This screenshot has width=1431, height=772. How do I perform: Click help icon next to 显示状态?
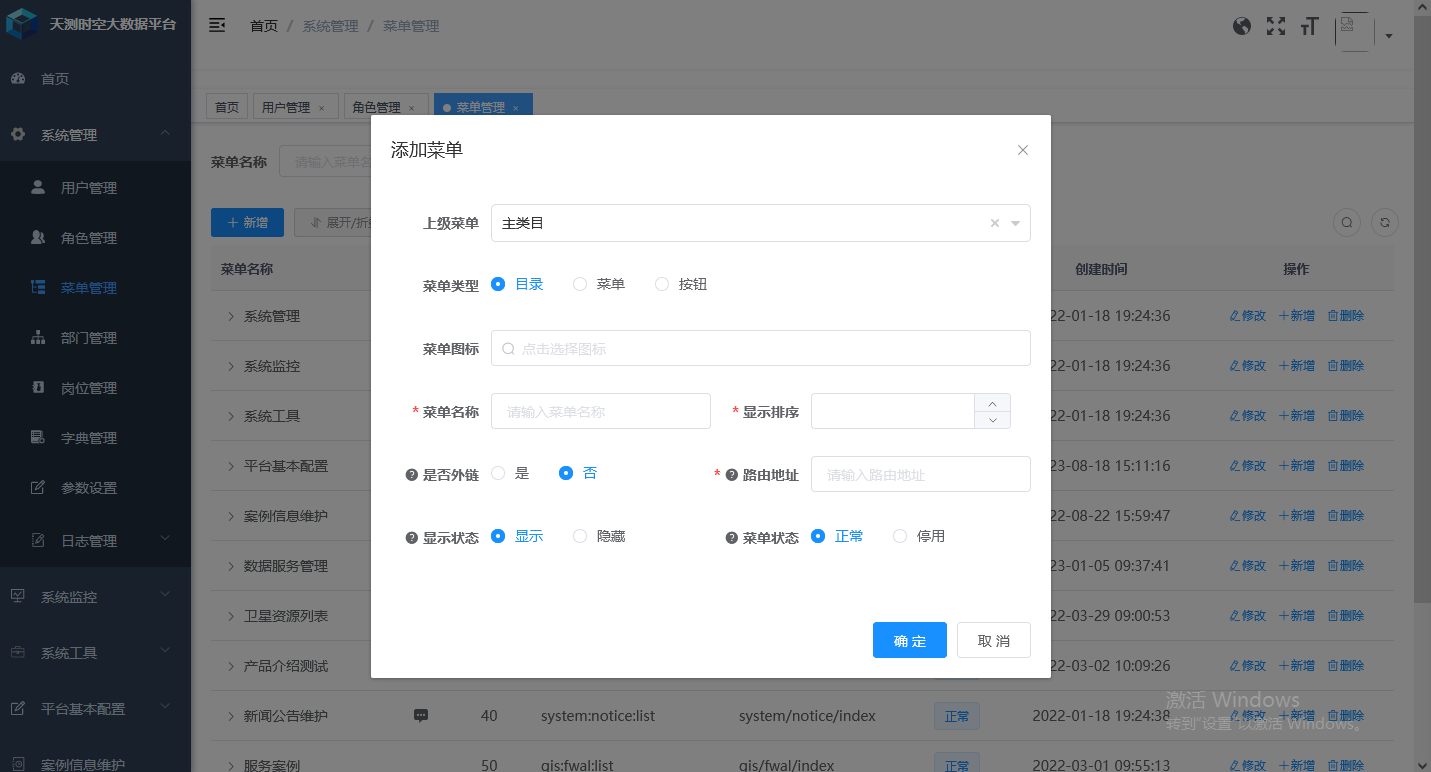411,538
